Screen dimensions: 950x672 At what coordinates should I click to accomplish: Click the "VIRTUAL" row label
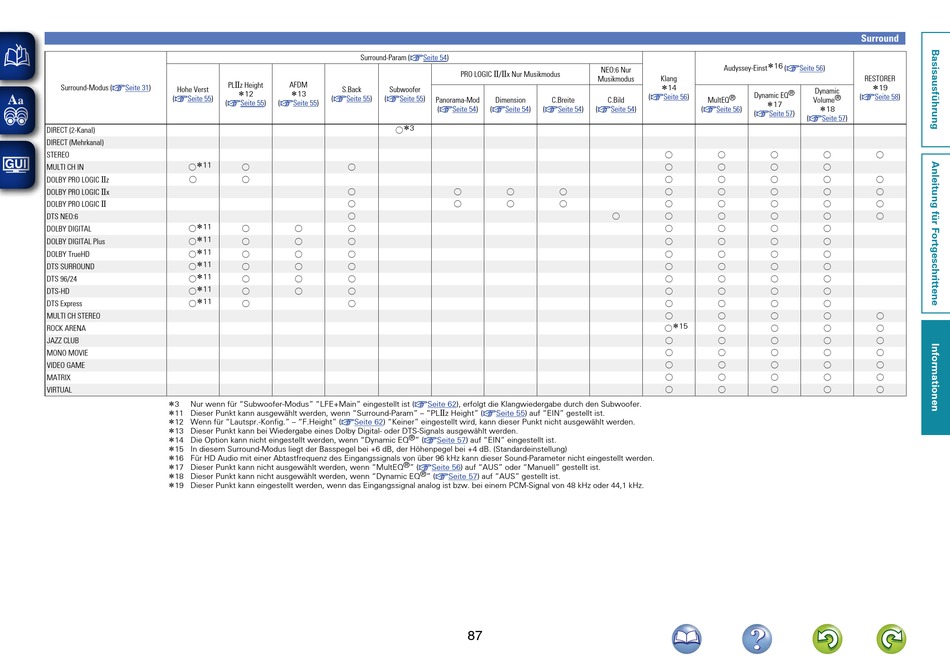[59, 390]
